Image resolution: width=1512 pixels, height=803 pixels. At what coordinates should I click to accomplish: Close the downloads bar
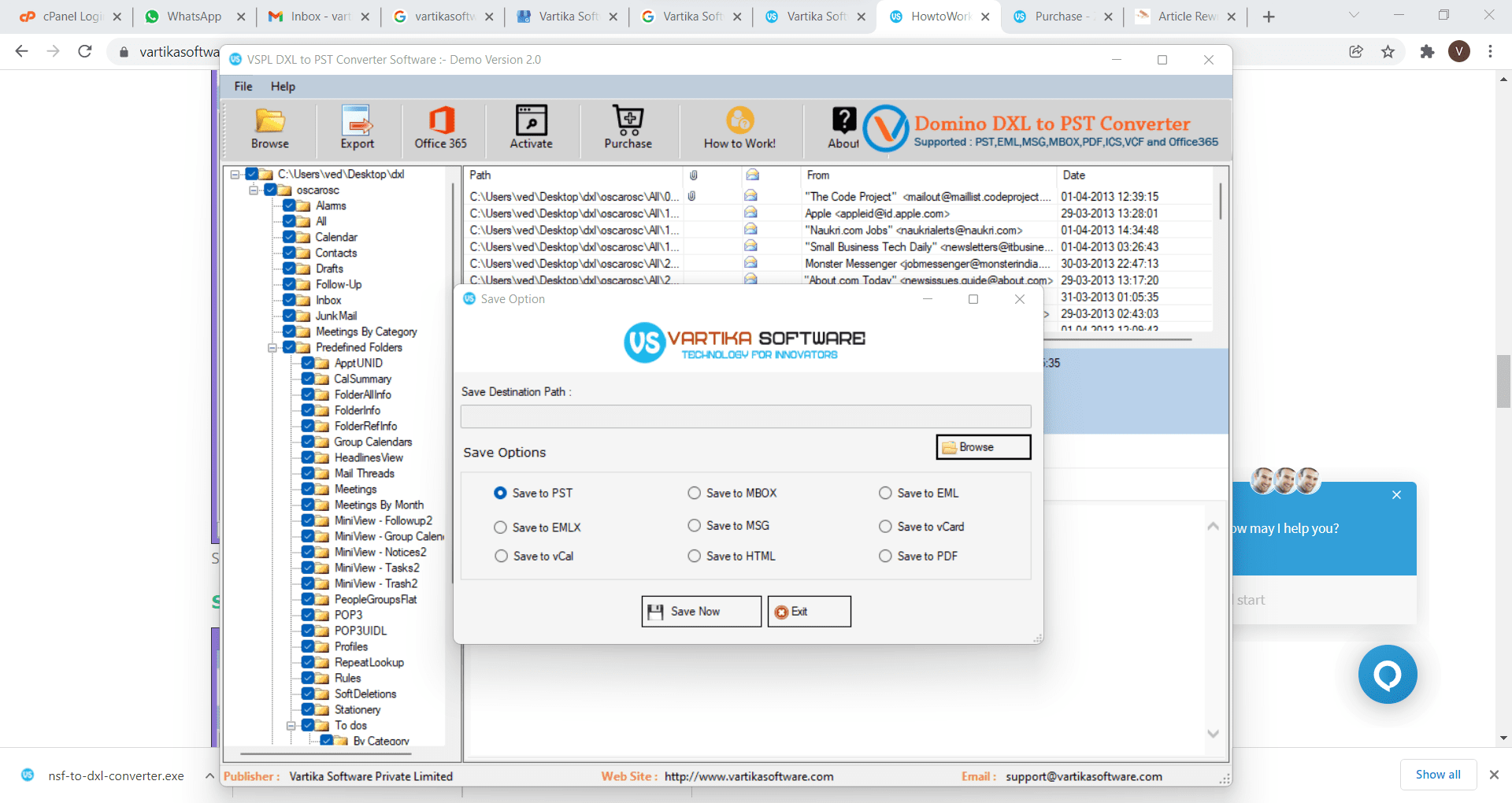pyautogui.click(x=1494, y=775)
